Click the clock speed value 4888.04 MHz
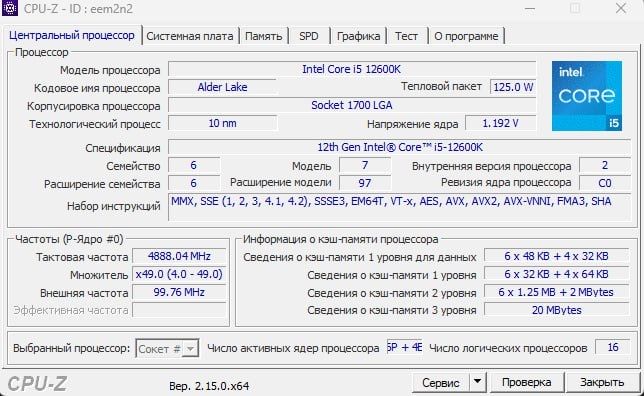644x396 pixels. tap(179, 256)
